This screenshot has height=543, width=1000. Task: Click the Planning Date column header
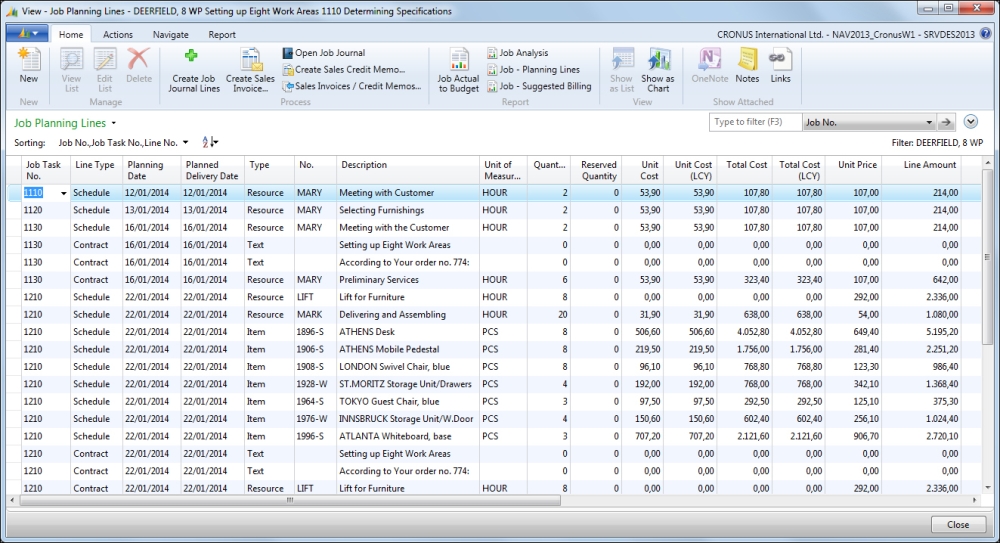[x=151, y=170]
